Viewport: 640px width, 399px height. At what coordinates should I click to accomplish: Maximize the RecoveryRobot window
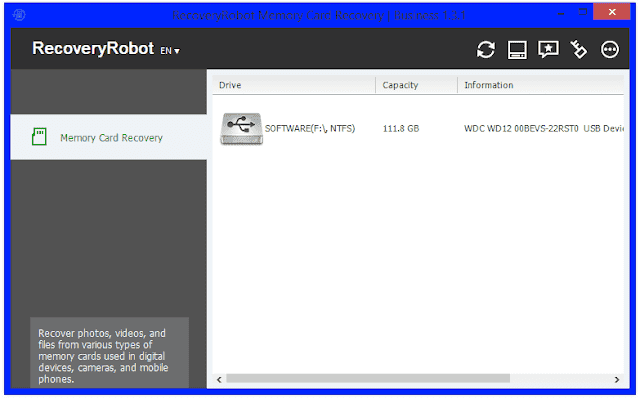[x=583, y=12]
